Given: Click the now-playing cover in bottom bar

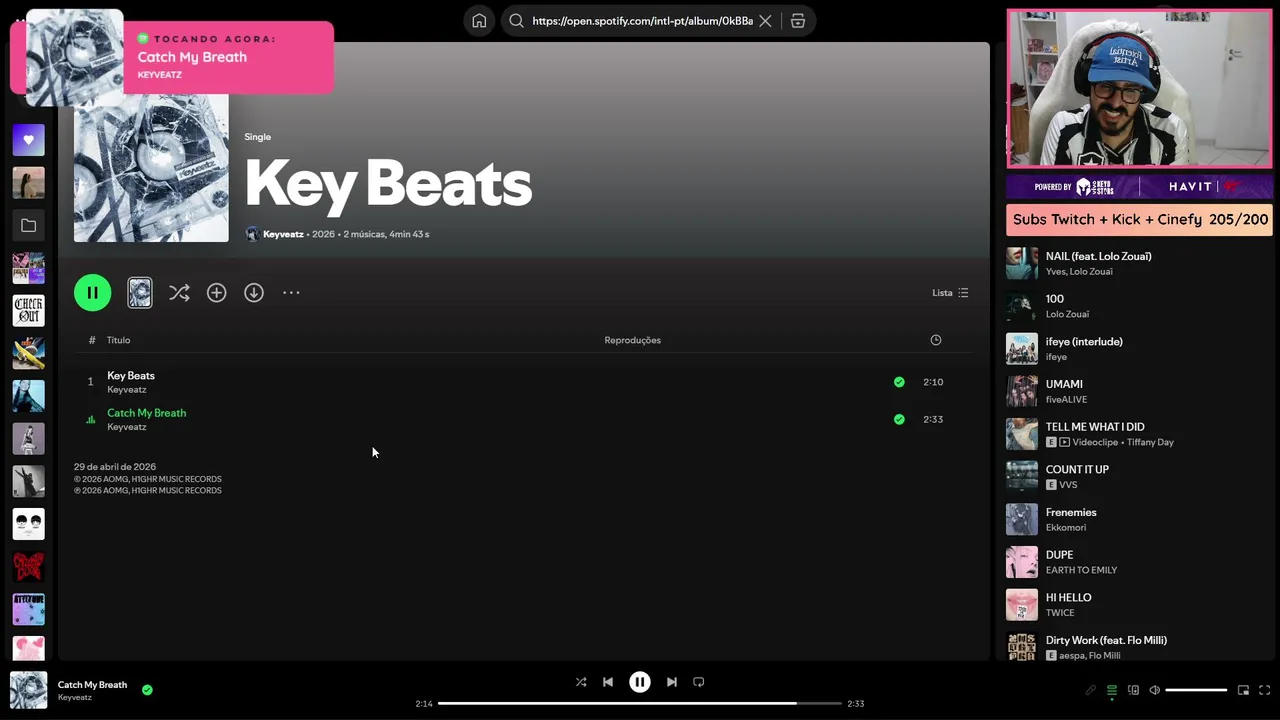Looking at the screenshot, I should pos(28,690).
